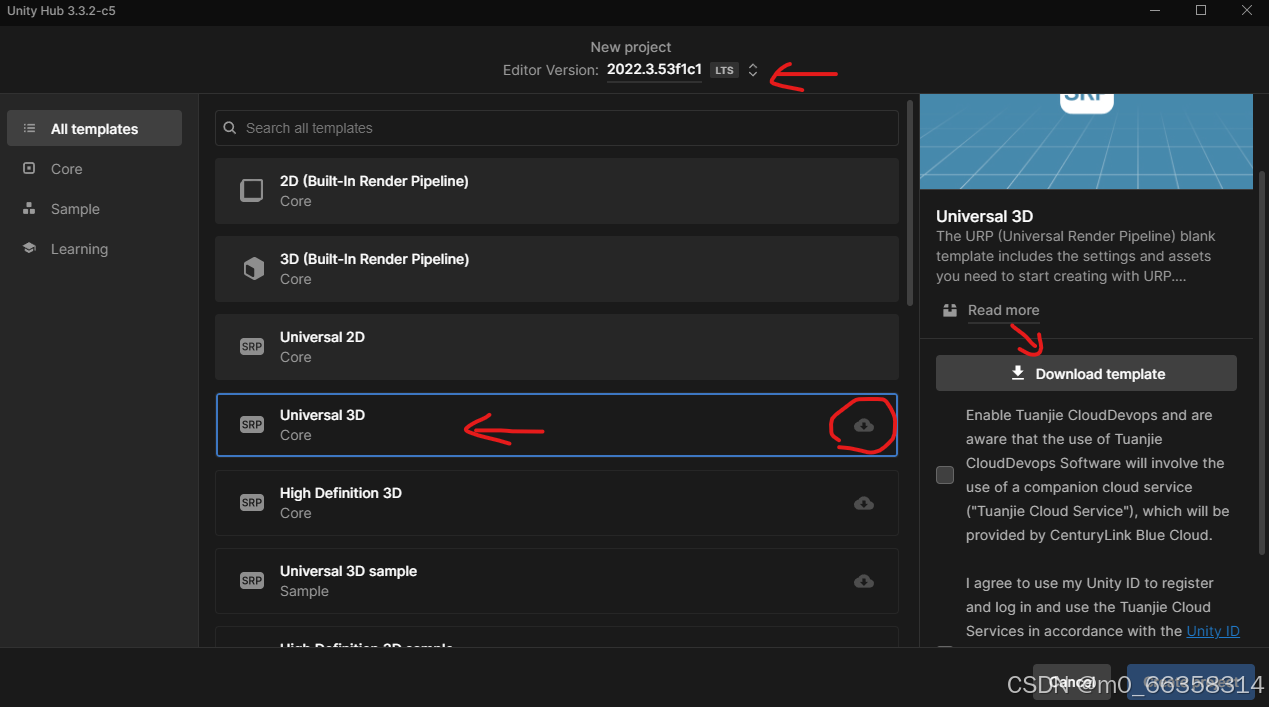Click the Cancel button
This screenshot has width=1269, height=707.
1072,682
